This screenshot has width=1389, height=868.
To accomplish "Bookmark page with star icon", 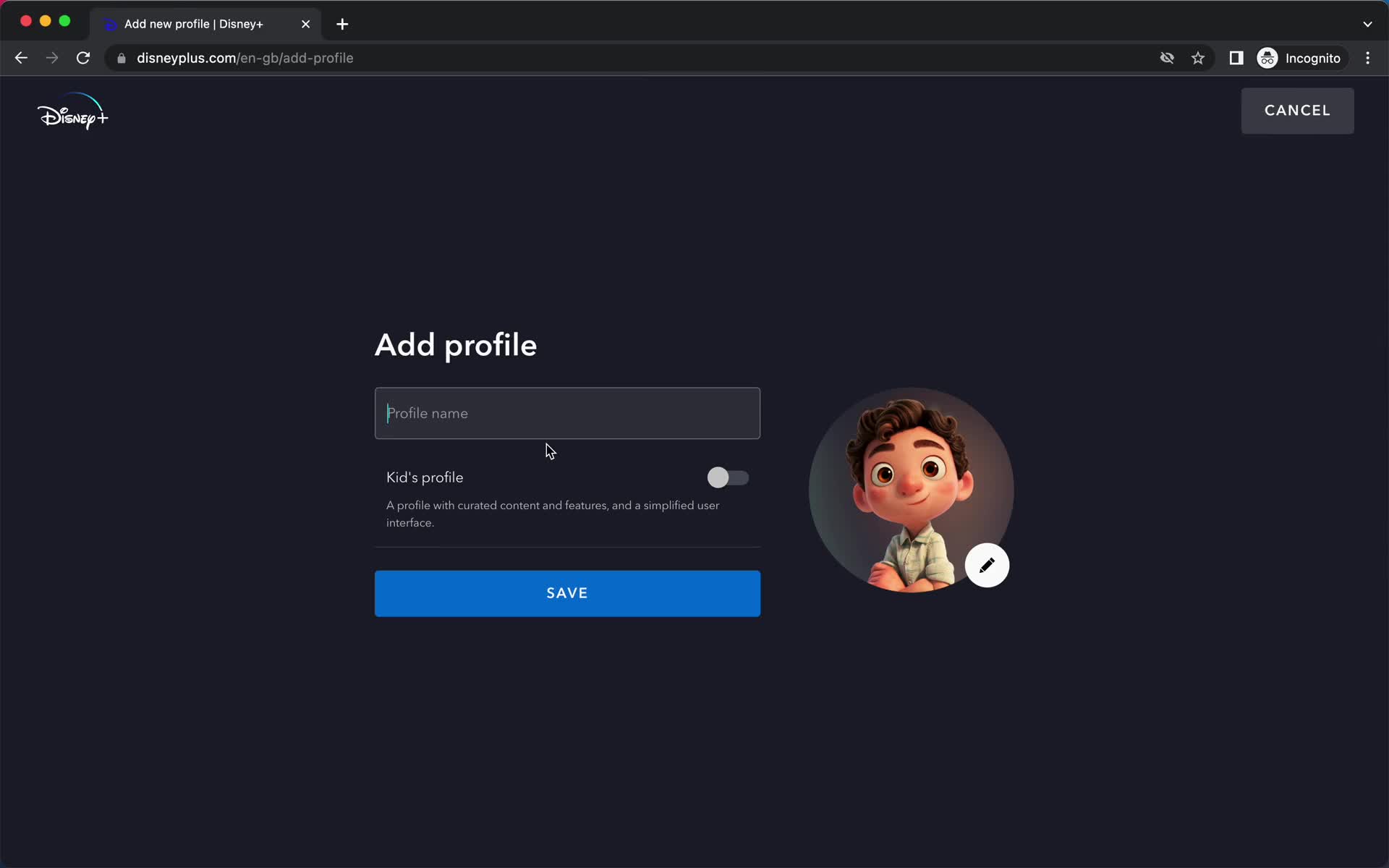I will (x=1198, y=58).
